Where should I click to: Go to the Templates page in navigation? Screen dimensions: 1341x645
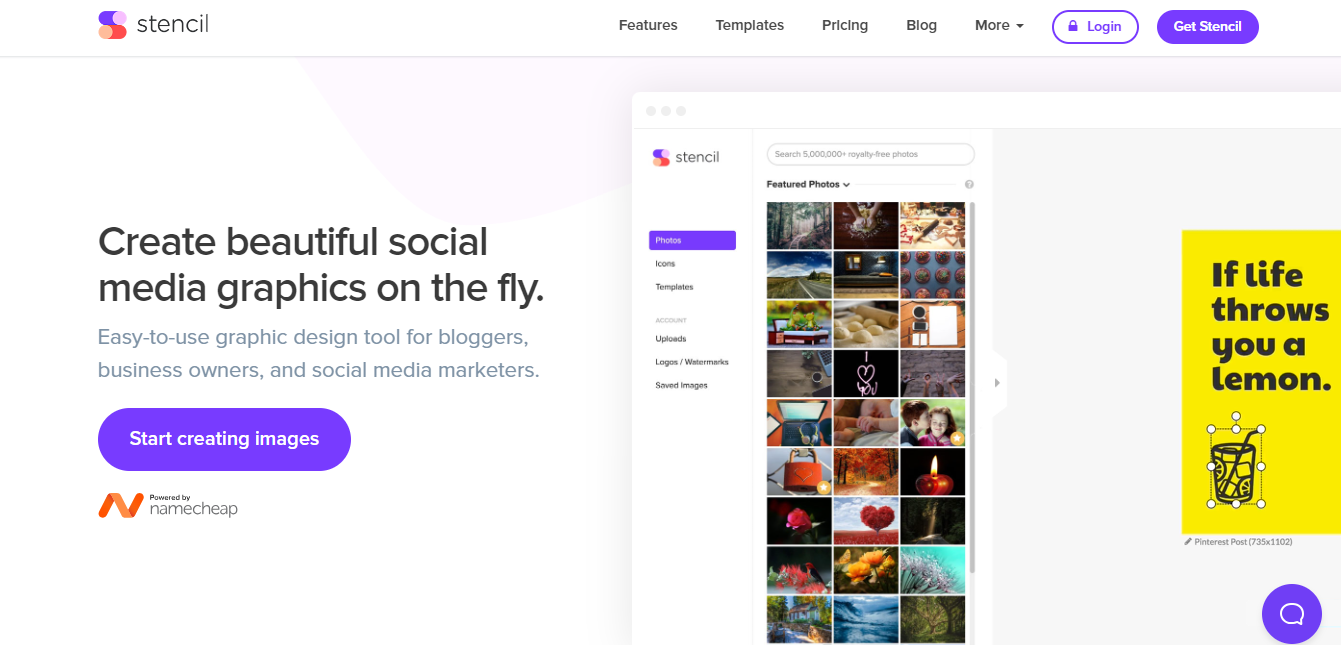point(749,26)
